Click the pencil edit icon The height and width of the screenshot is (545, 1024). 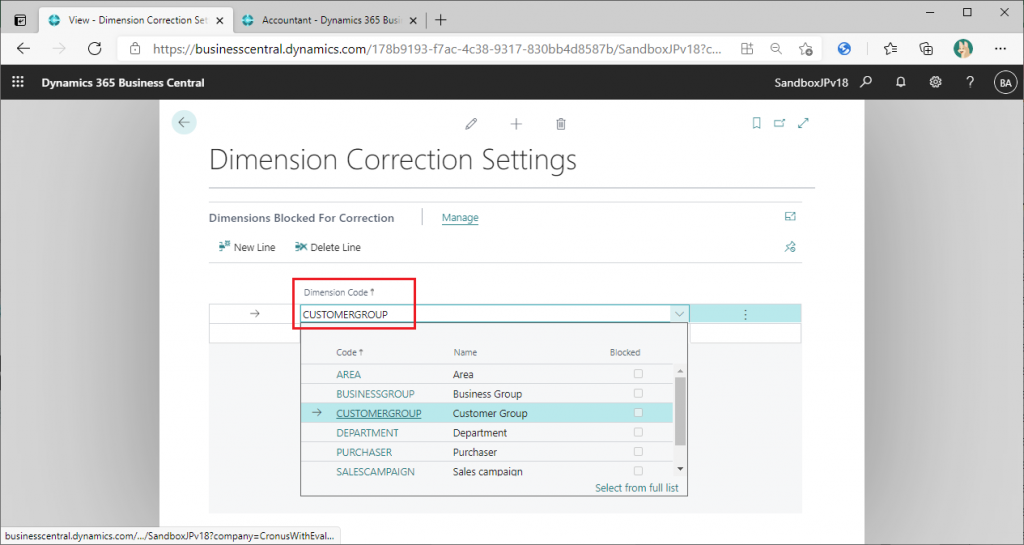point(471,123)
